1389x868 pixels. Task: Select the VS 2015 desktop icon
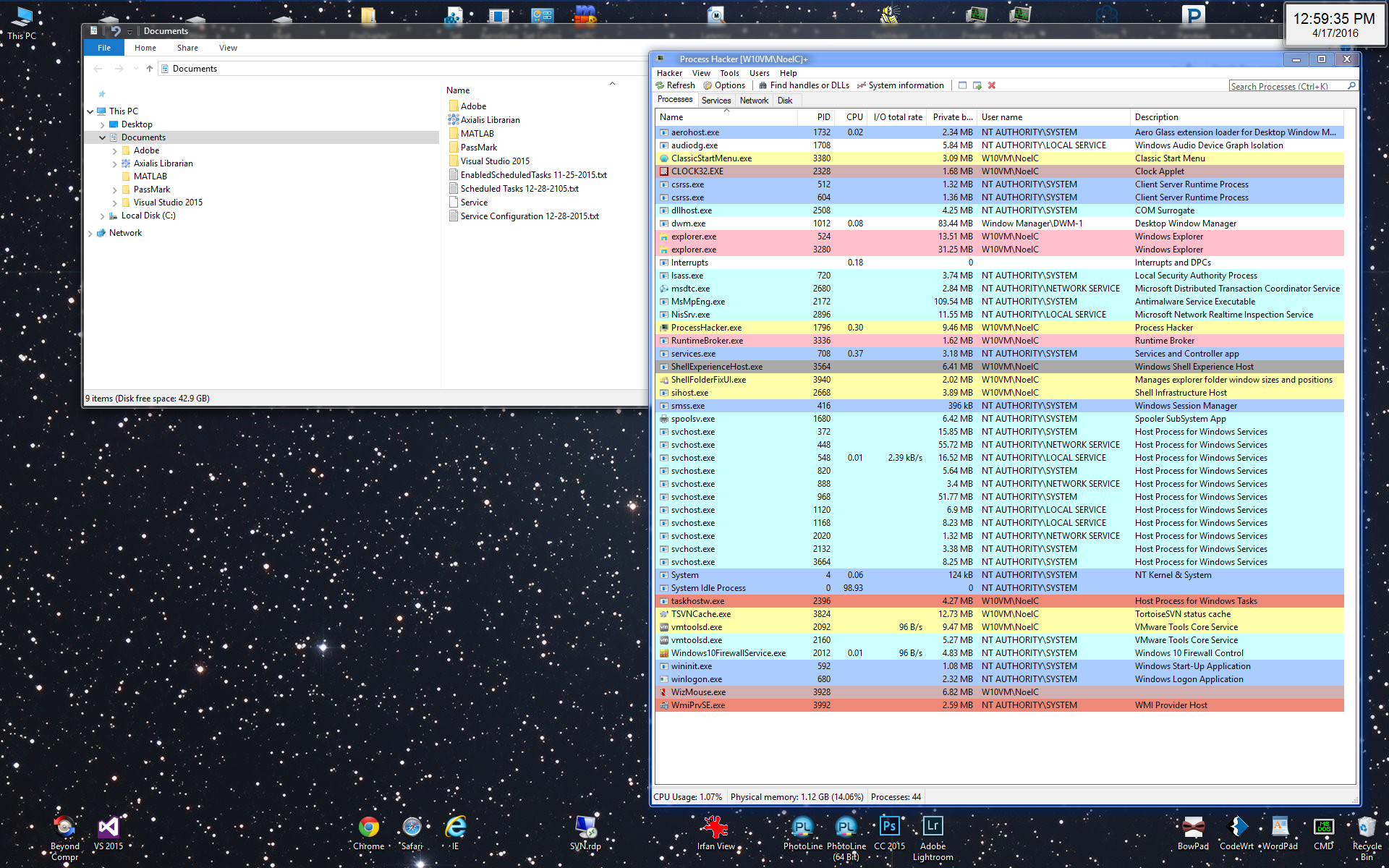click(109, 833)
